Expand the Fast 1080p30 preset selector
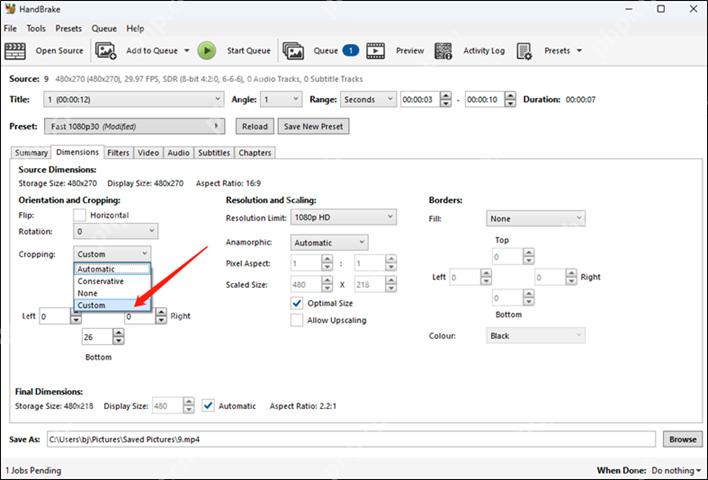Screen dimensions: 708x480 pos(134,126)
